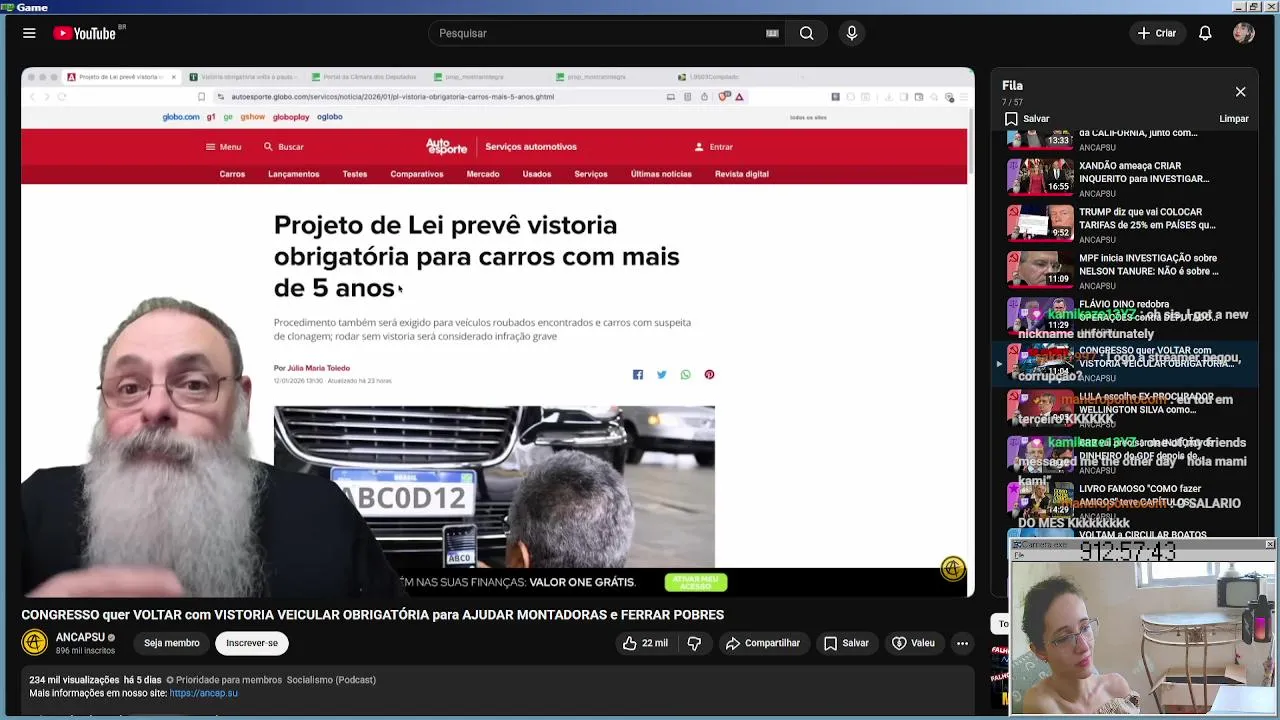
Task: Select Últimas notícias in the nav
Action: point(661,174)
